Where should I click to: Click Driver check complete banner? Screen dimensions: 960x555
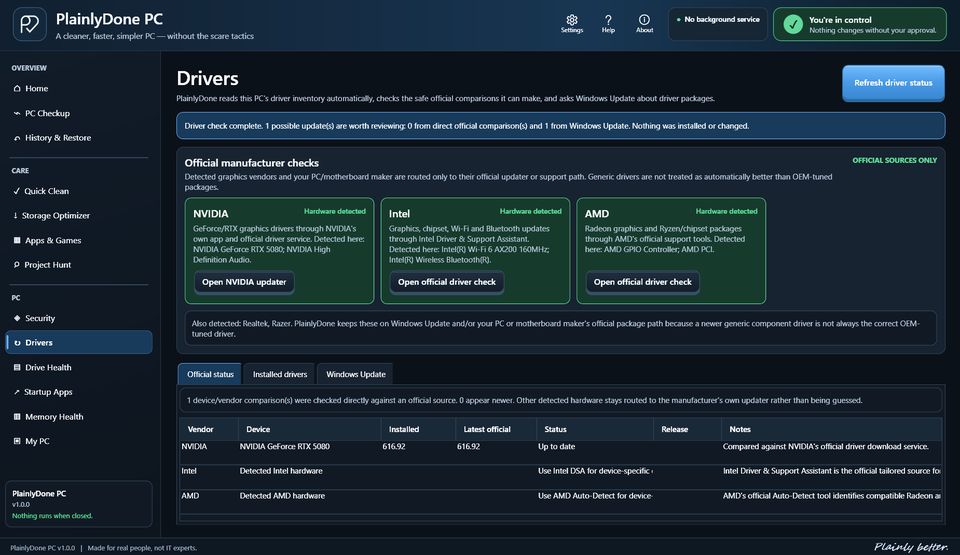tap(560, 126)
